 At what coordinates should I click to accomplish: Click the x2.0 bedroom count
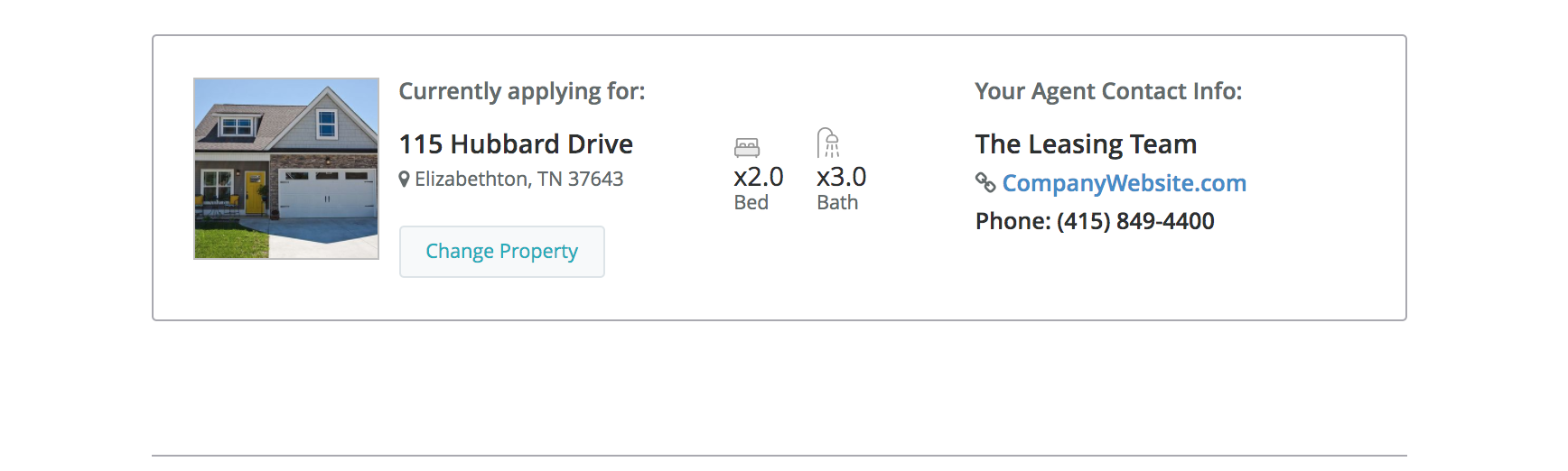click(x=759, y=177)
